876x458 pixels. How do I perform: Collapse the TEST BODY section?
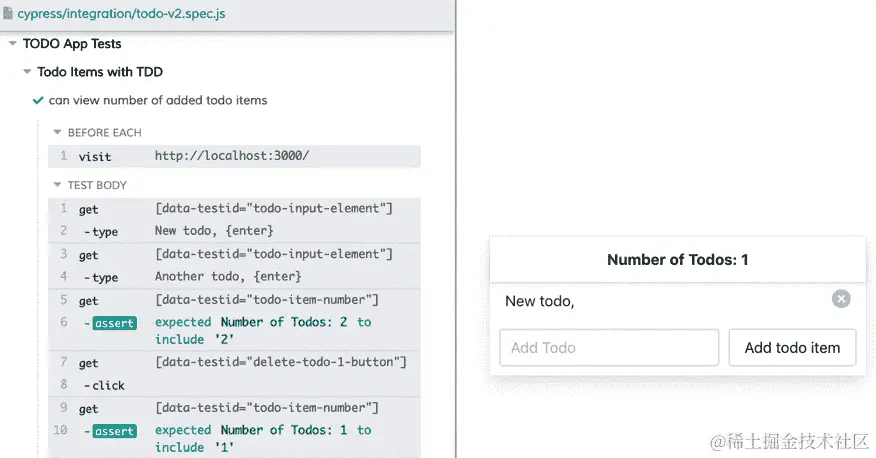(57, 185)
